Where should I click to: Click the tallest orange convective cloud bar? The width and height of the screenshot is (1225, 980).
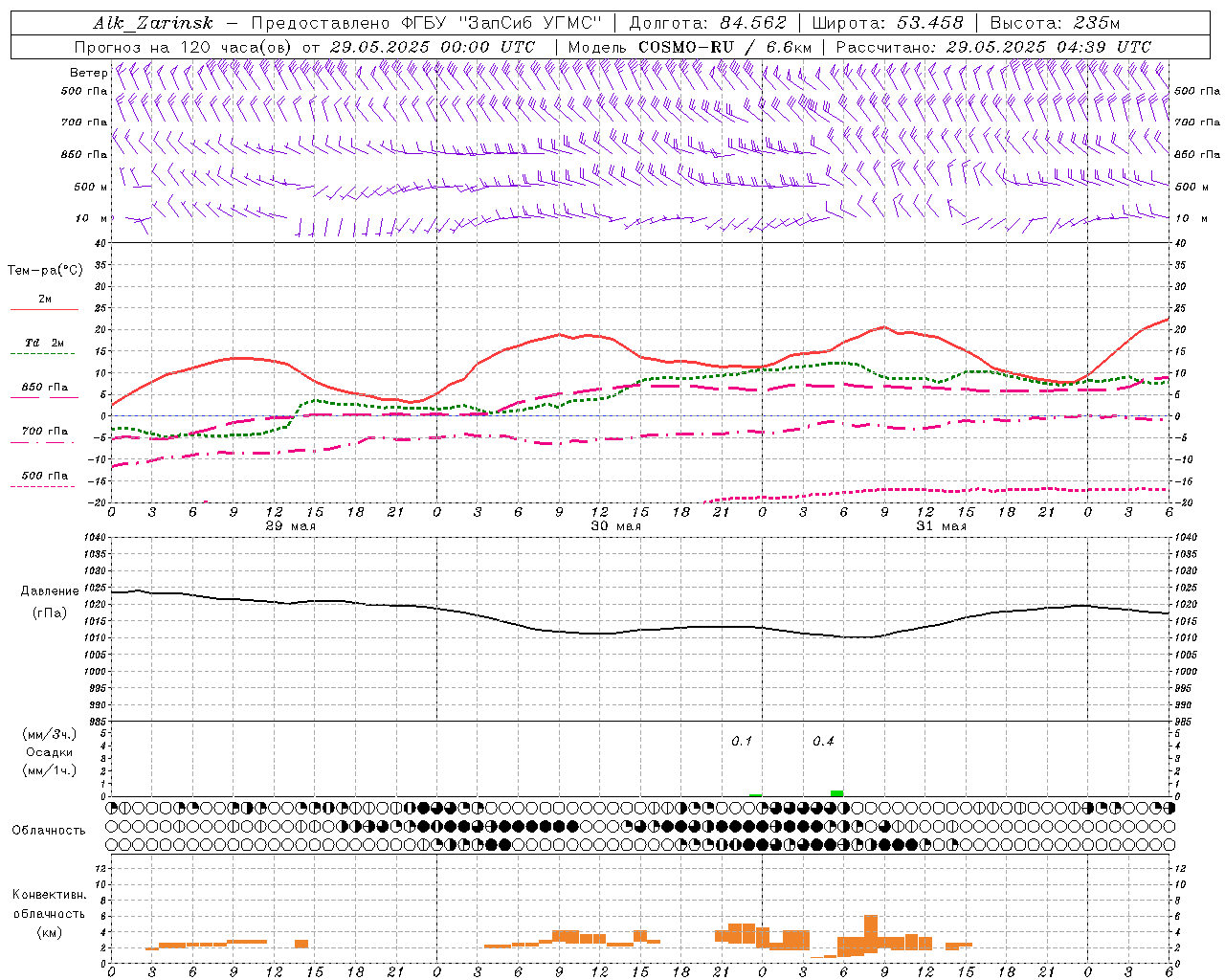coord(871,934)
